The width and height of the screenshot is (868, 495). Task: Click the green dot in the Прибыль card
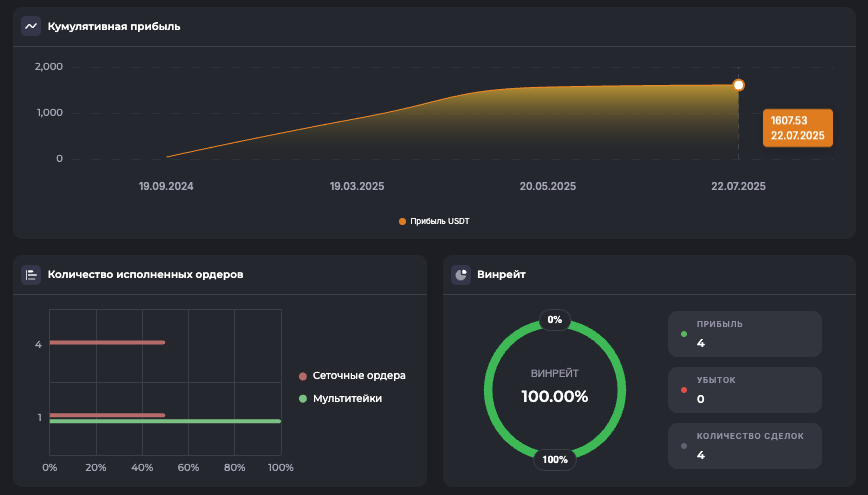(684, 334)
